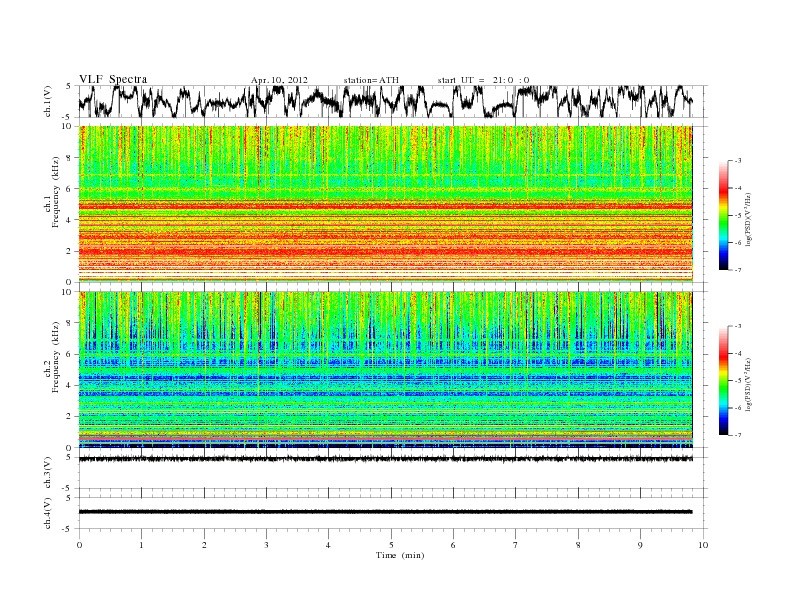This screenshot has height=612, width=792.
Task: Click the ch.2 frequency axis '6' tick label
Action: click(x=69, y=354)
